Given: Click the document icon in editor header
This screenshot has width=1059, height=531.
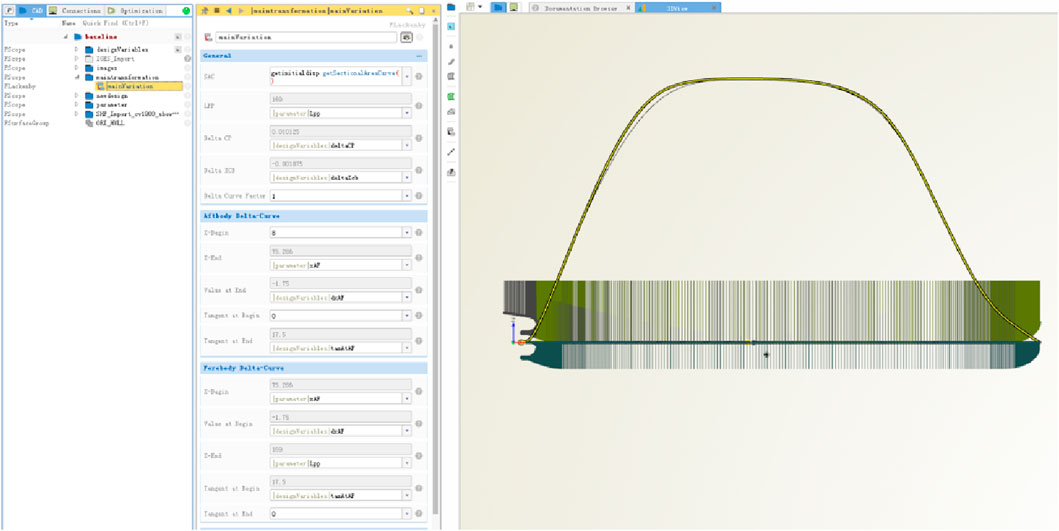Looking at the screenshot, I should 421,11.
